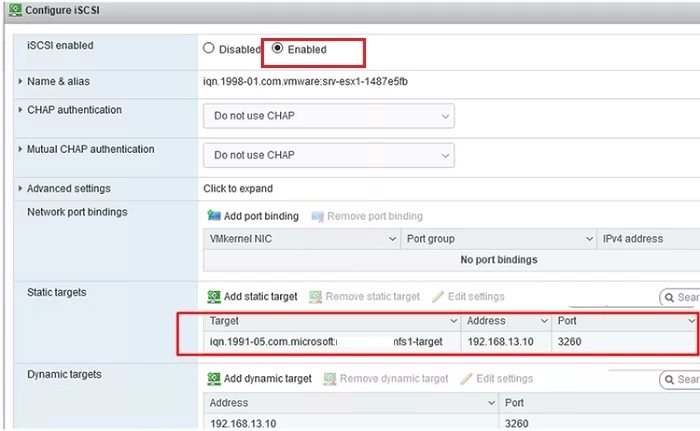The image size is (700, 431).
Task: Open the Target column dropdown arrow
Action: 454,321
